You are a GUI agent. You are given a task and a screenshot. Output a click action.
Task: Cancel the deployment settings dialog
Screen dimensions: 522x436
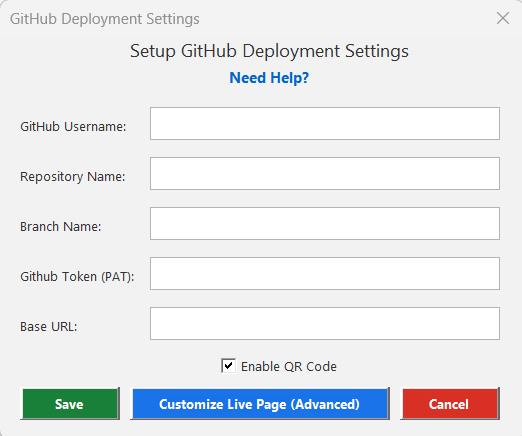[x=450, y=404]
